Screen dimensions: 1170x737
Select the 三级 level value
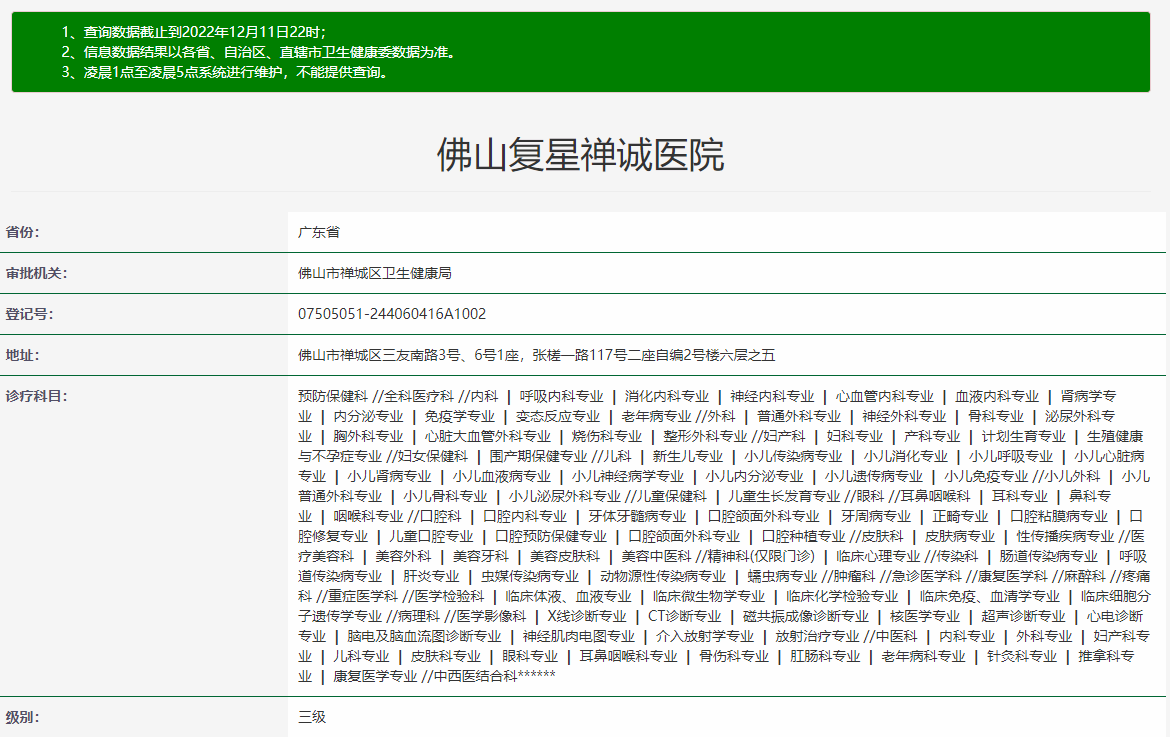(x=312, y=717)
